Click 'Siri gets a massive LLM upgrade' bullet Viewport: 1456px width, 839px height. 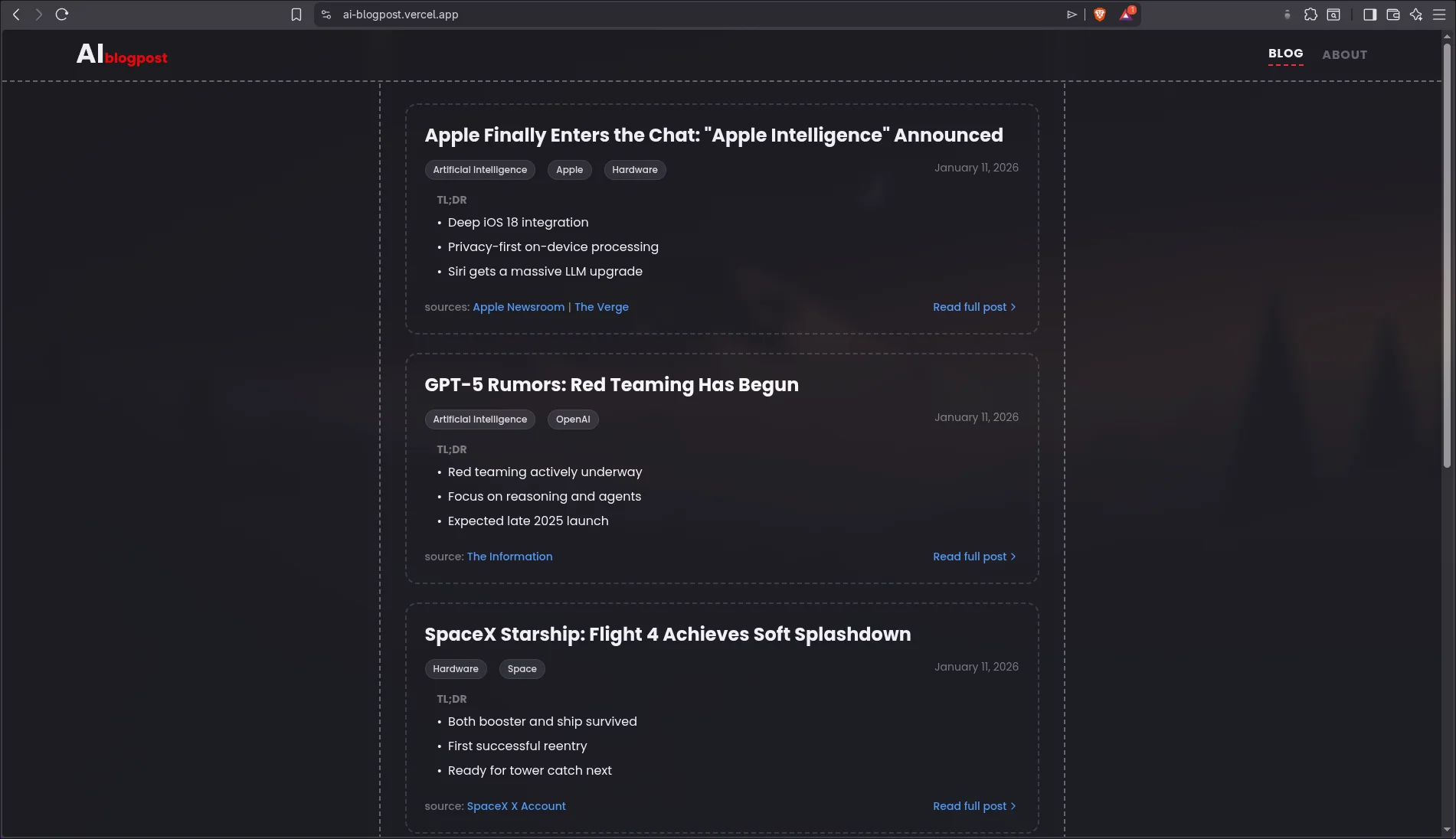point(545,272)
